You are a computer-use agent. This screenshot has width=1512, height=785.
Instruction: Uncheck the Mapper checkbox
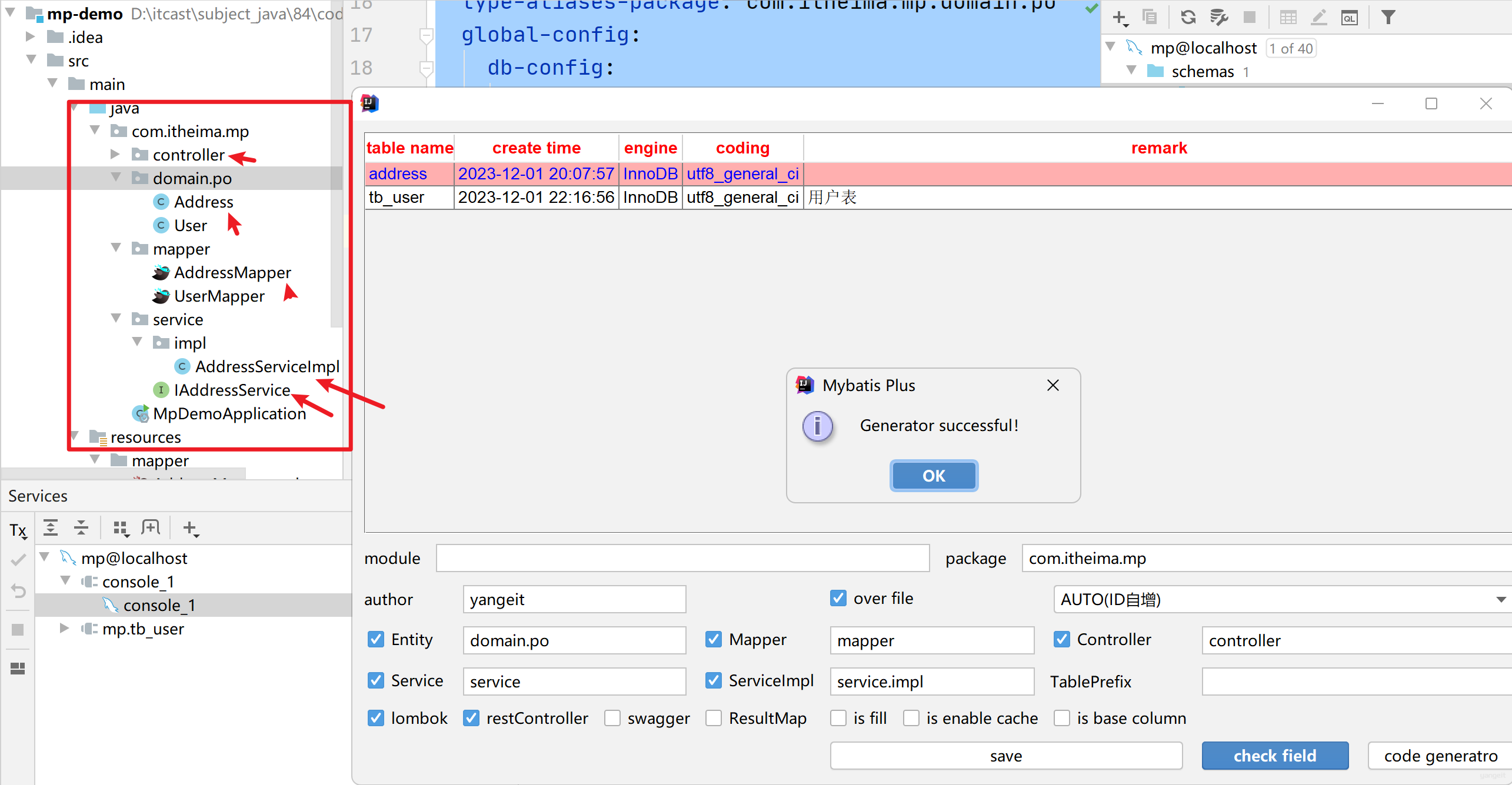713,639
